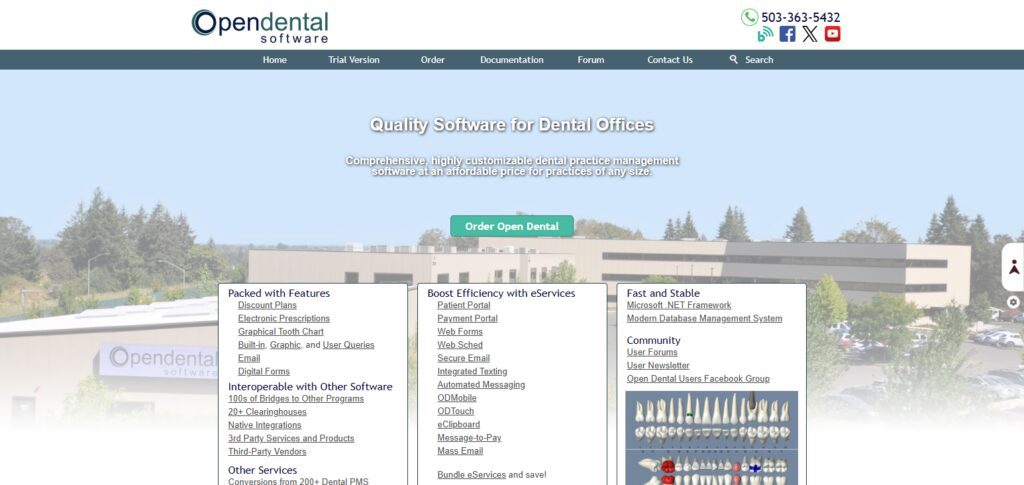1024x485 pixels.
Task: Open the Electronic Prescriptions link
Action: 284,319
